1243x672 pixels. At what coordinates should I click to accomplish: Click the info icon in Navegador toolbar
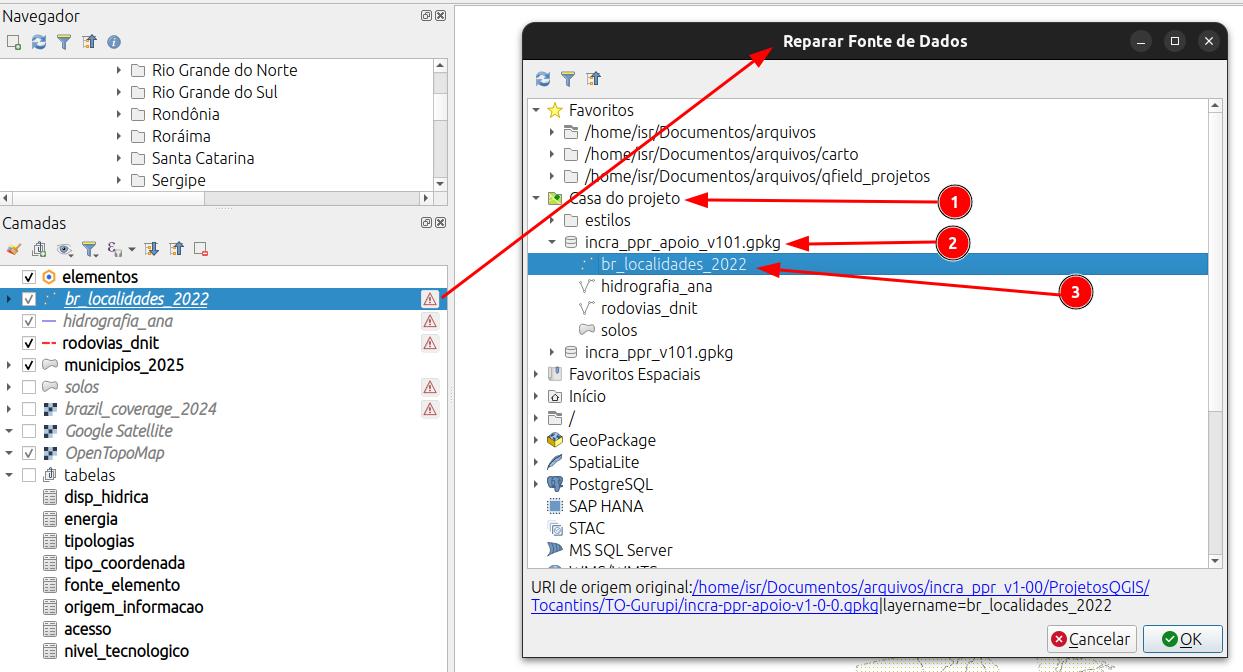(x=114, y=42)
